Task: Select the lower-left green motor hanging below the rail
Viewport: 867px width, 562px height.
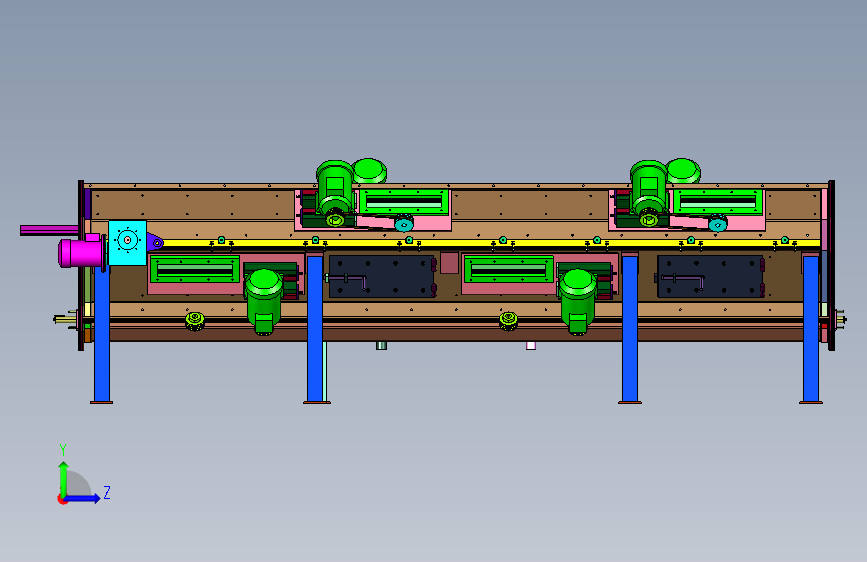Action: tap(263, 301)
